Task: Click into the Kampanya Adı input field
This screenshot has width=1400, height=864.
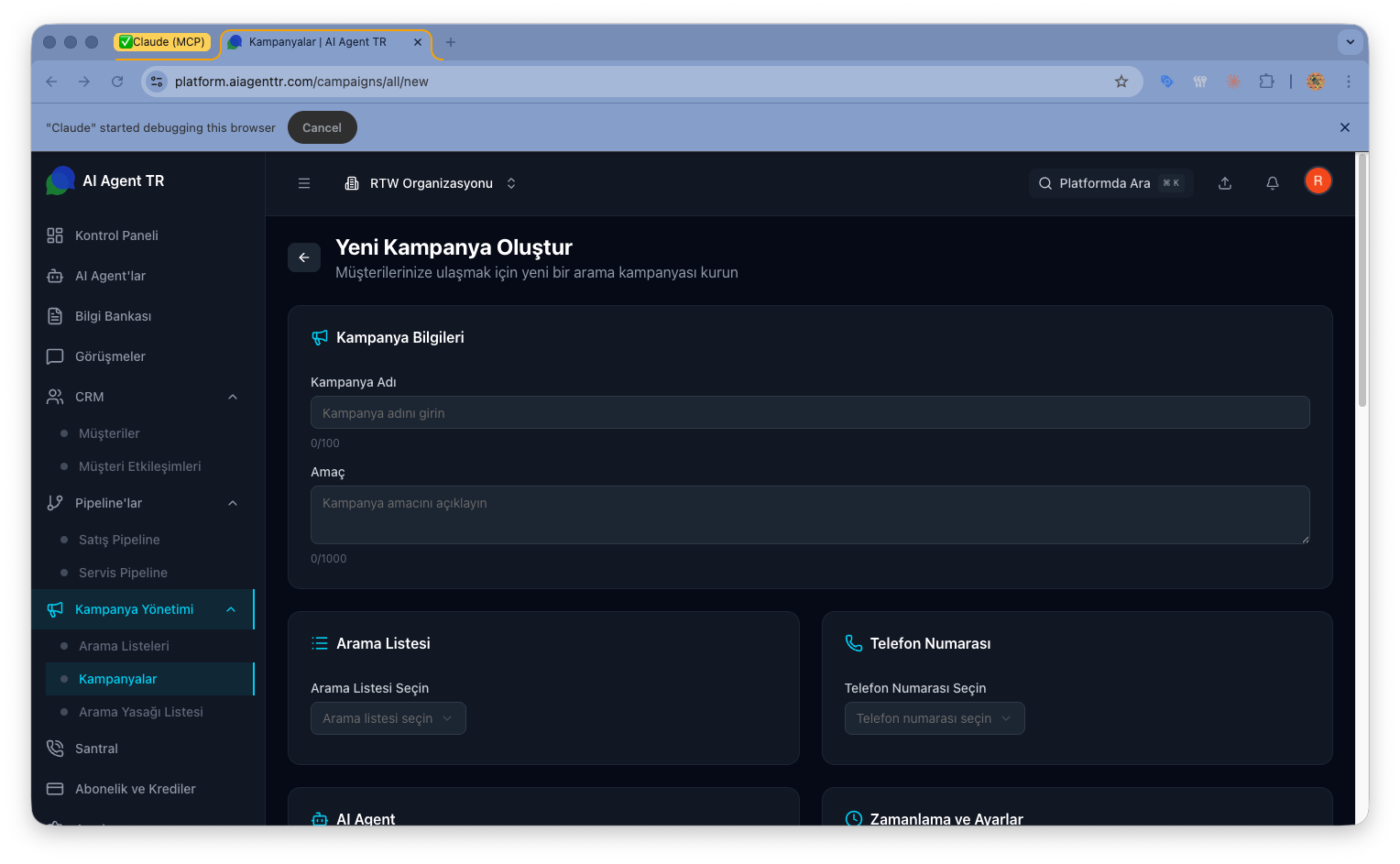Action: pyautogui.click(x=810, y=412)
